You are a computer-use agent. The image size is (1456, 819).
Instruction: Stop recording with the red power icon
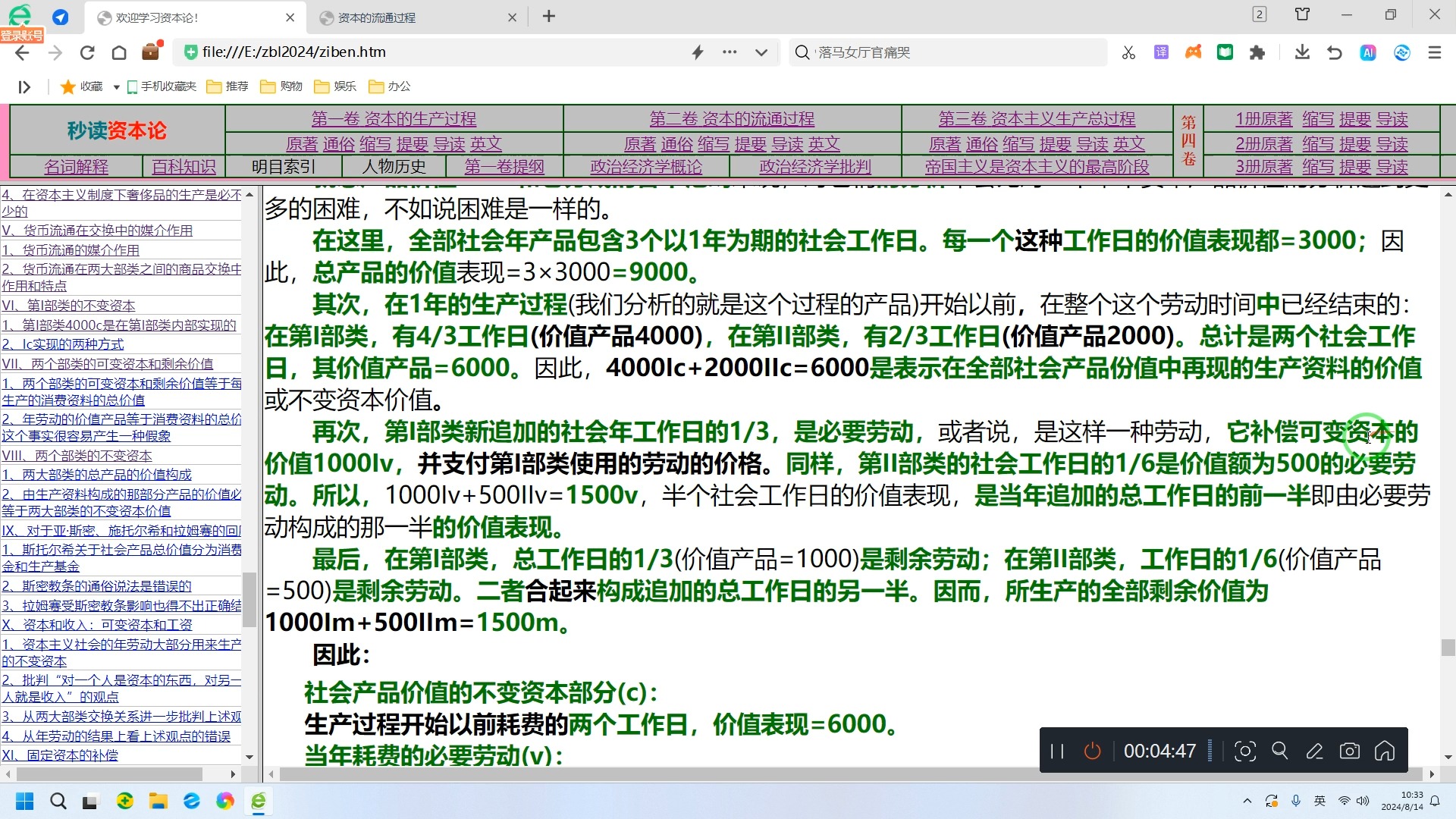(1092, 751)
